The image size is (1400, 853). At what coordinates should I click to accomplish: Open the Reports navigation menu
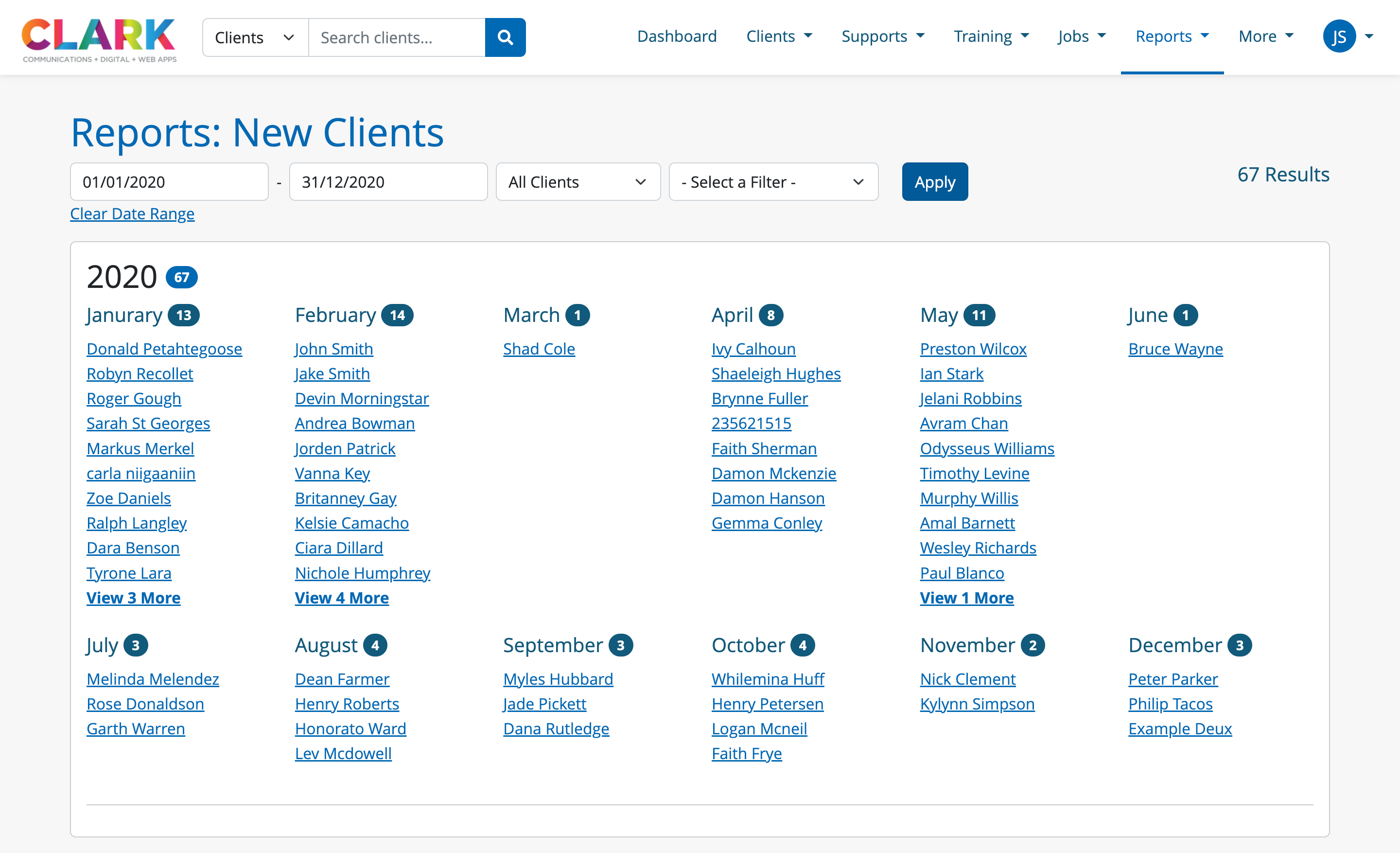coord(1171,36)
